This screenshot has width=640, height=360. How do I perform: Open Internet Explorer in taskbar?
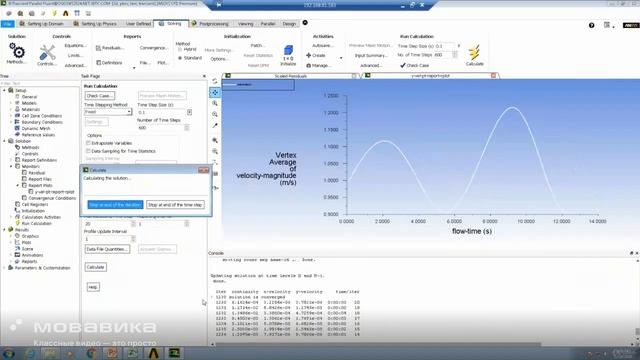(29, 353)
